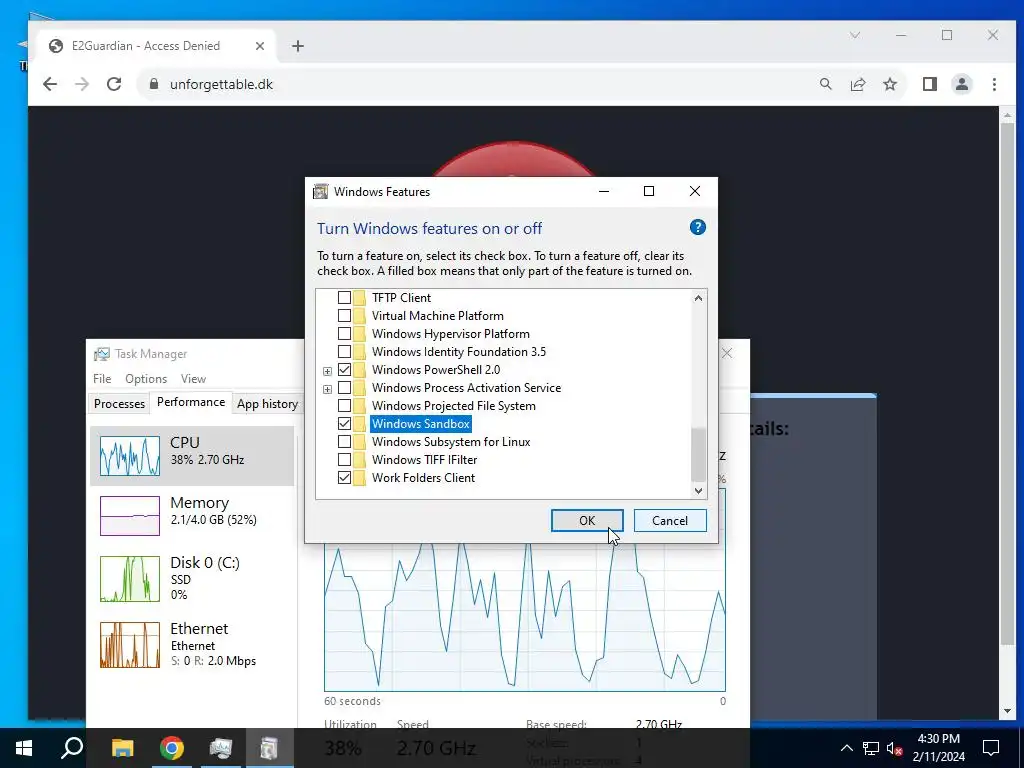Image resolution: width=1024 pixels, height=768 pixels.
Task: Select the Performance tab
Action: pyautogui.click(x=191, y=402)
